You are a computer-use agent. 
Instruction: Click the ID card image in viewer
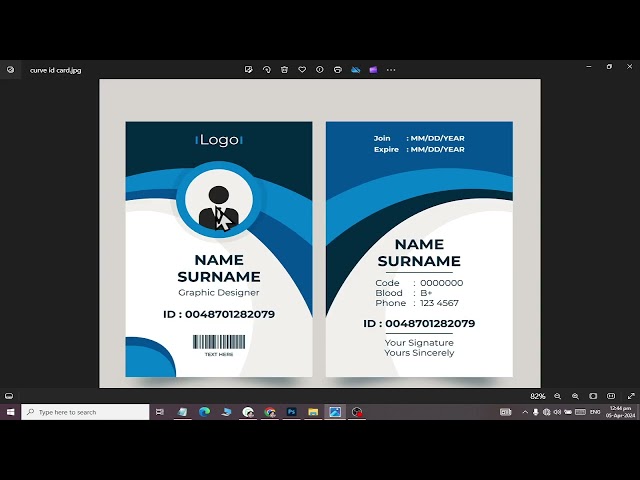click(x=320, y=233)
